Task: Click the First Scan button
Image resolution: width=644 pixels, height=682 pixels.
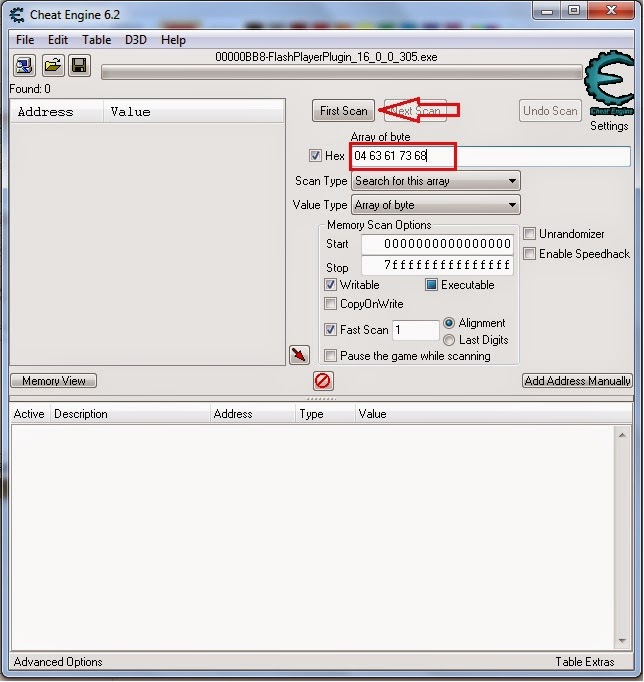Action: (344, 111)
